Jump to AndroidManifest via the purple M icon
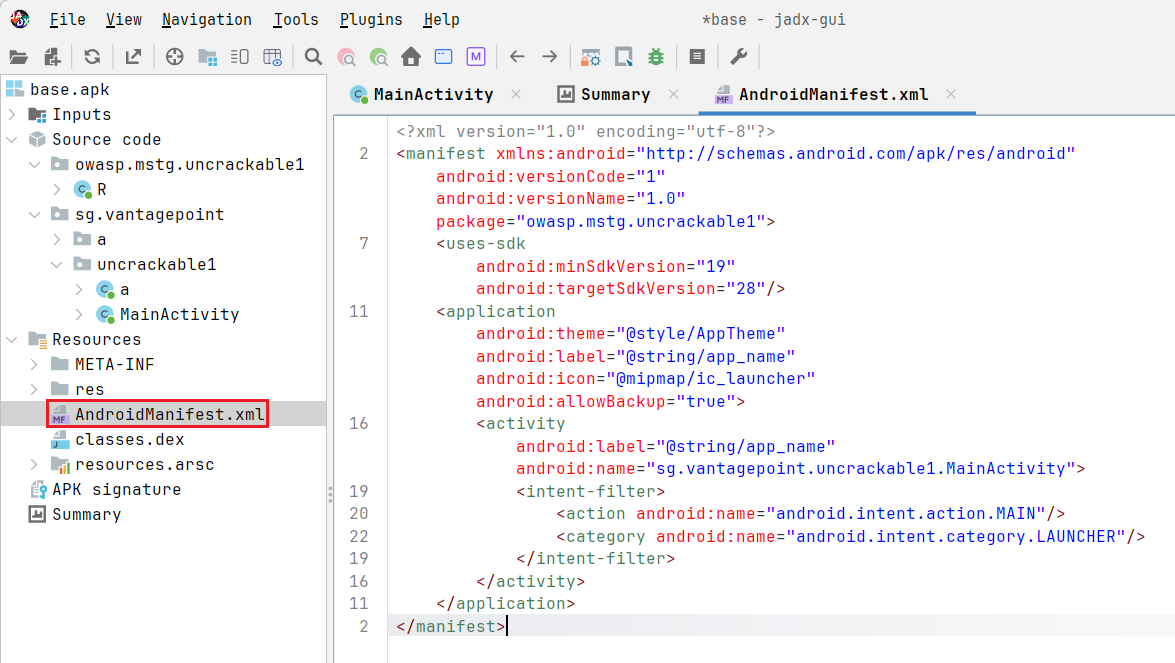1175x663 pixels. point(476,57)
